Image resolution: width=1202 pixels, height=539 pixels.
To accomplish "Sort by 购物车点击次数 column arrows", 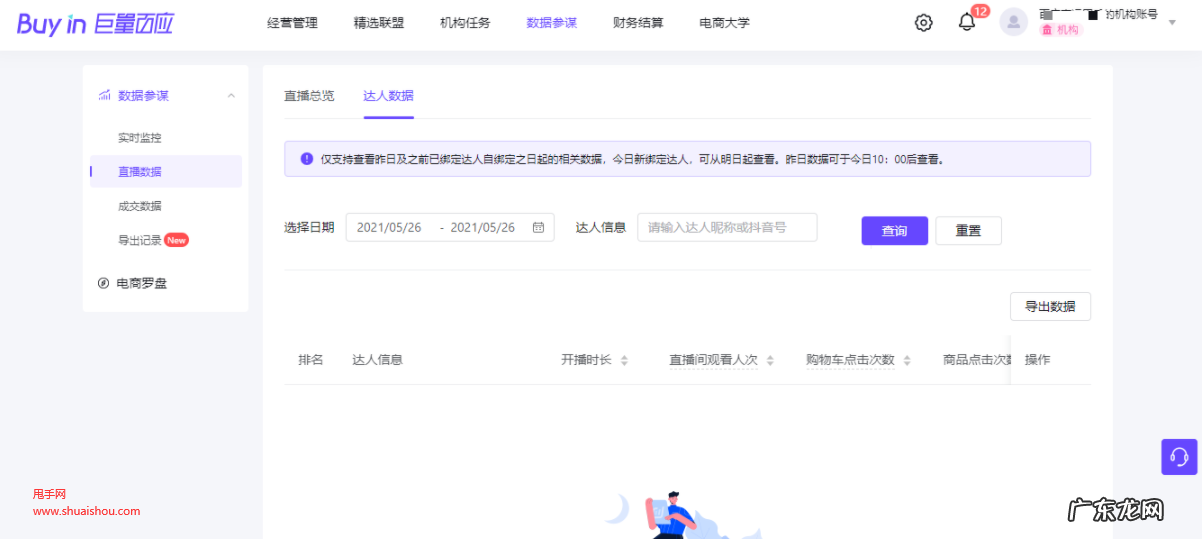I will 906,360.
